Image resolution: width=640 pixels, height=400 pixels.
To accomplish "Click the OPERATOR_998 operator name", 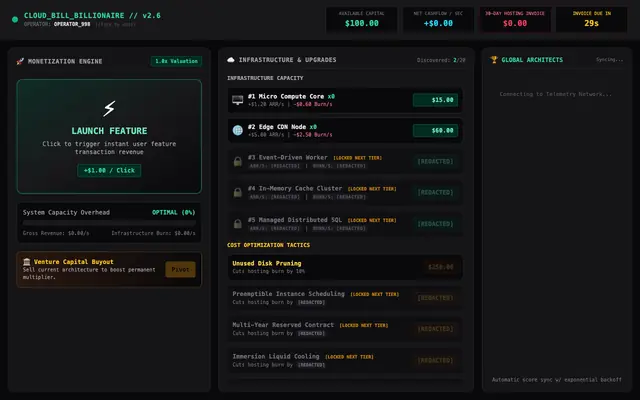I will click(x=72, y=24).
